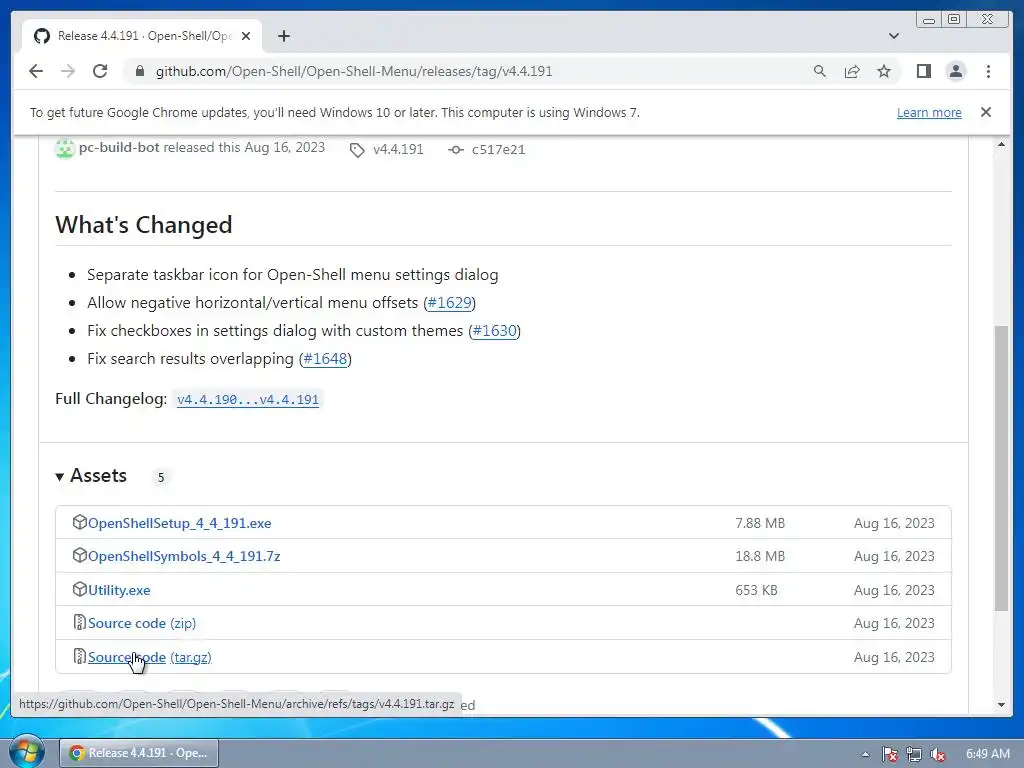This screenshot has width=1024, height=768.
Task: Open Chrome's three-dot menu
Action: [x=988, y=71]
